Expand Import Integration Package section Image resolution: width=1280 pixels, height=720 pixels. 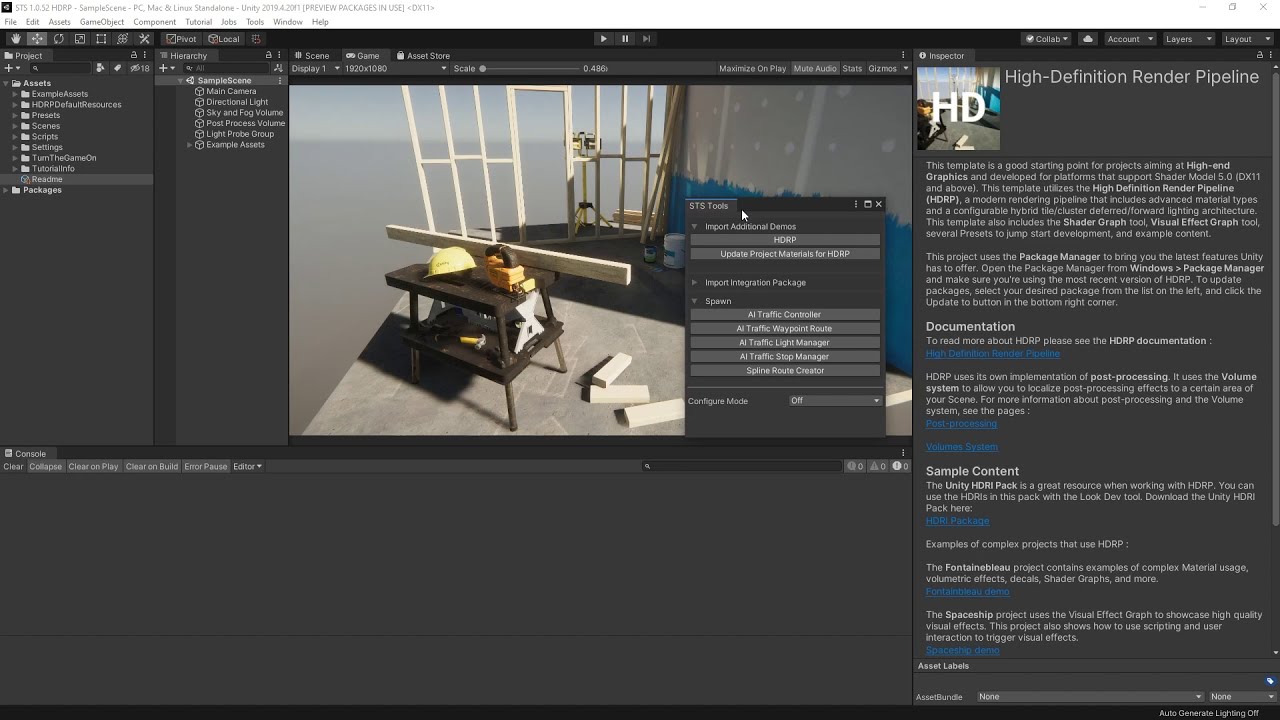coord(695,282)
